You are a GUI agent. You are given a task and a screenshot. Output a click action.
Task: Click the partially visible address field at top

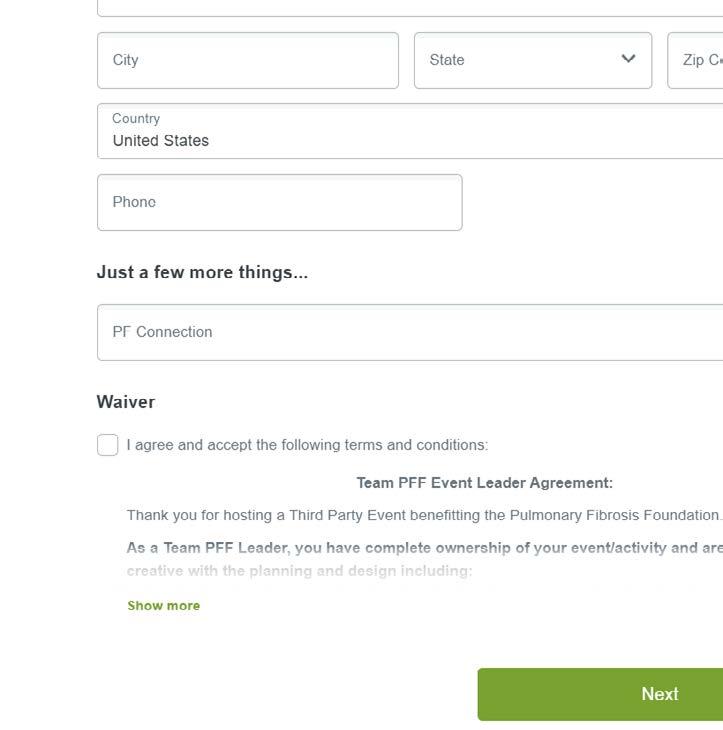[410, 8]
